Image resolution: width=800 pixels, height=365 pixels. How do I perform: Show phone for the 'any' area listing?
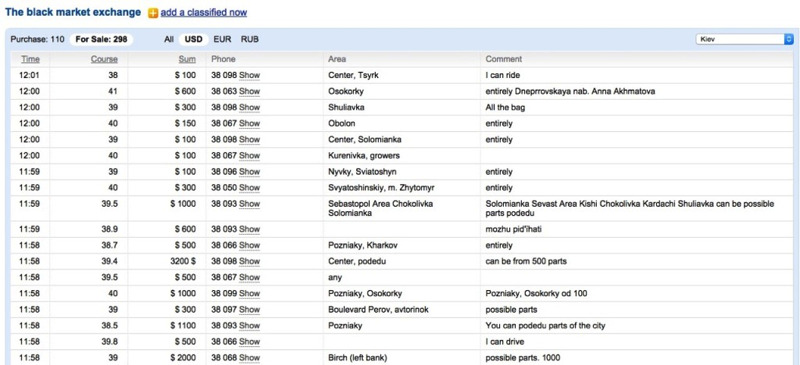[x=249, y=278]
